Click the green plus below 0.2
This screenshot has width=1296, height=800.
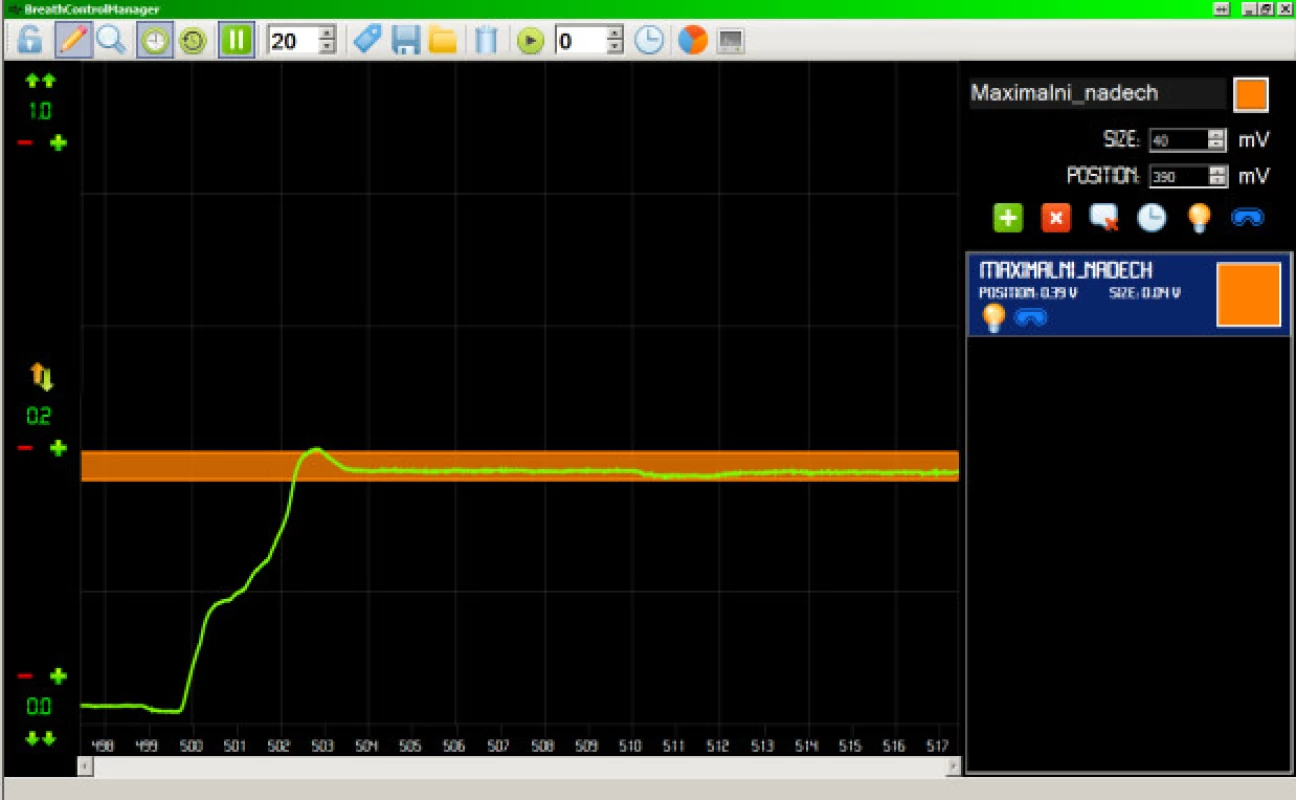click(58, 448)
